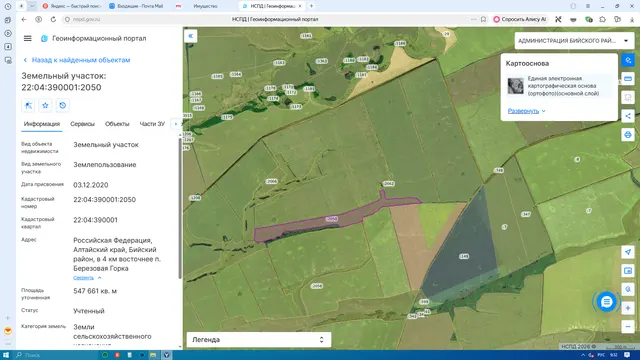
Task: Print the map using the printer icon
Action: click(x=628, y=135)
